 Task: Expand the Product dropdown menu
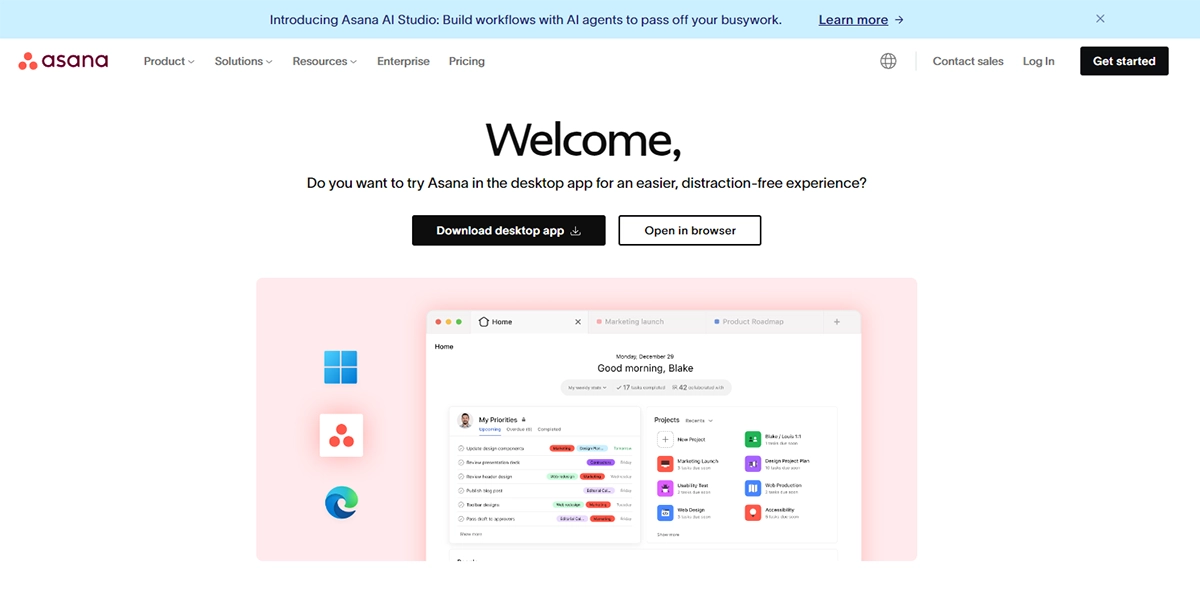coord(169,61)
